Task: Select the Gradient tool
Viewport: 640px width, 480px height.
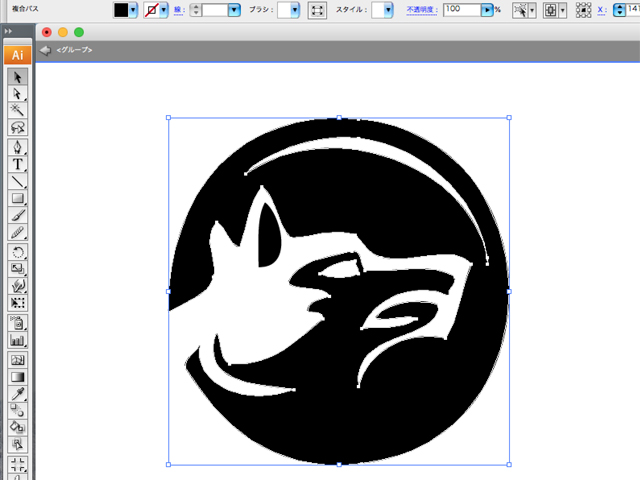Action: (17, 377)
